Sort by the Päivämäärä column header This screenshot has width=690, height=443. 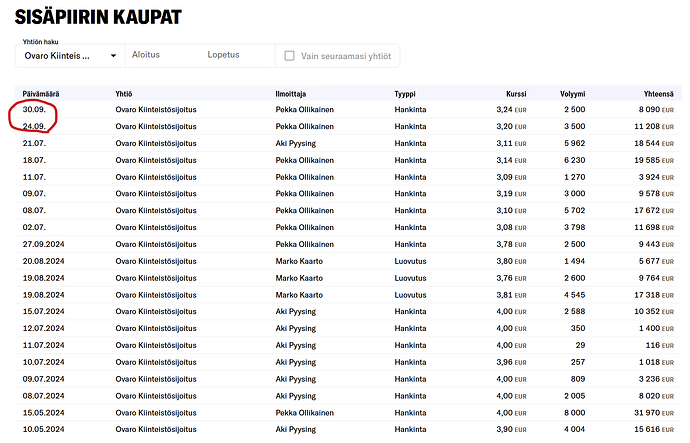[x=43, y=93]
